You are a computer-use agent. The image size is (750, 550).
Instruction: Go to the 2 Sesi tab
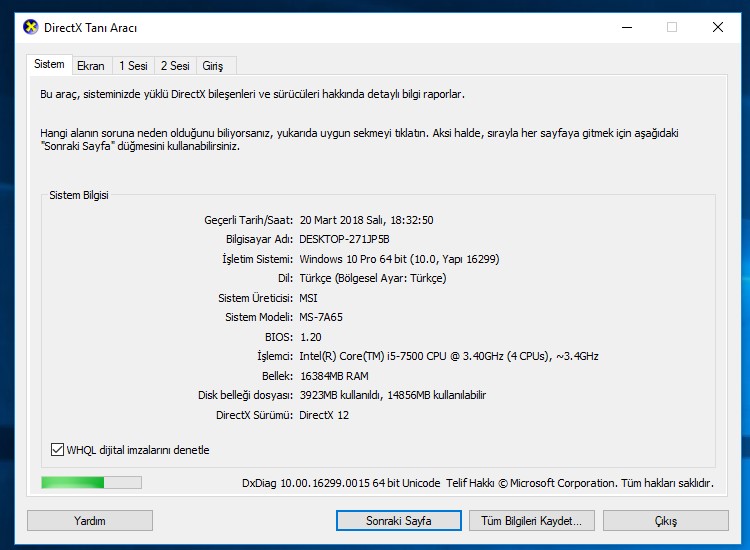click(x=175, y=66)
